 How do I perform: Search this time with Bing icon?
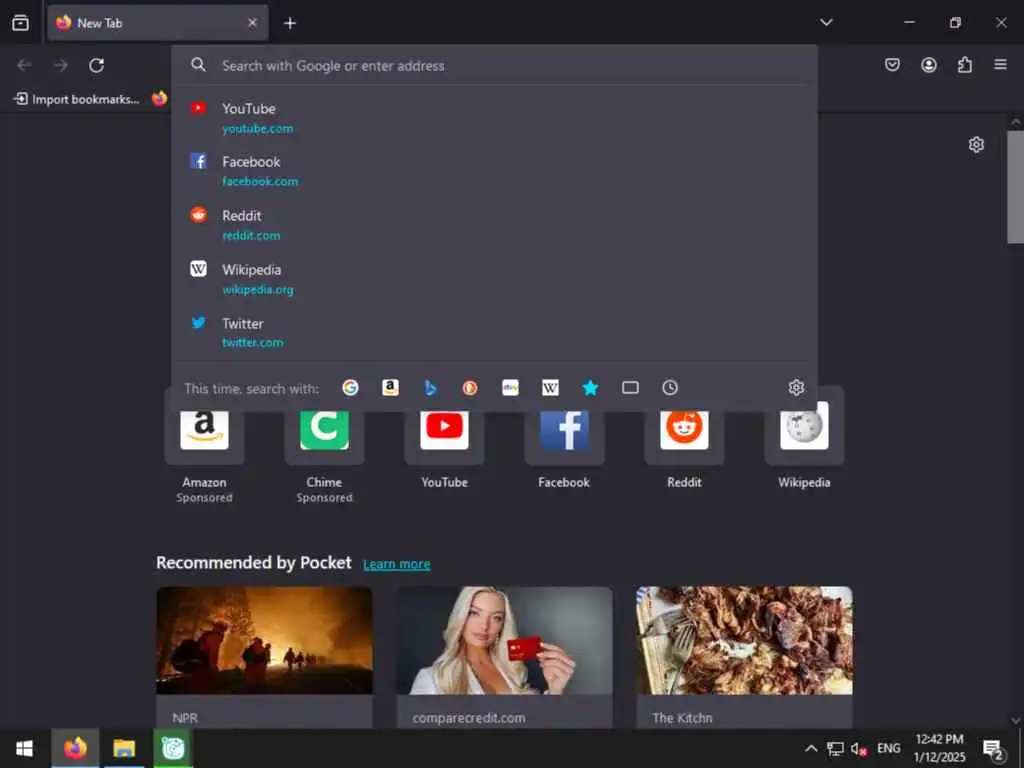point(430,388)
